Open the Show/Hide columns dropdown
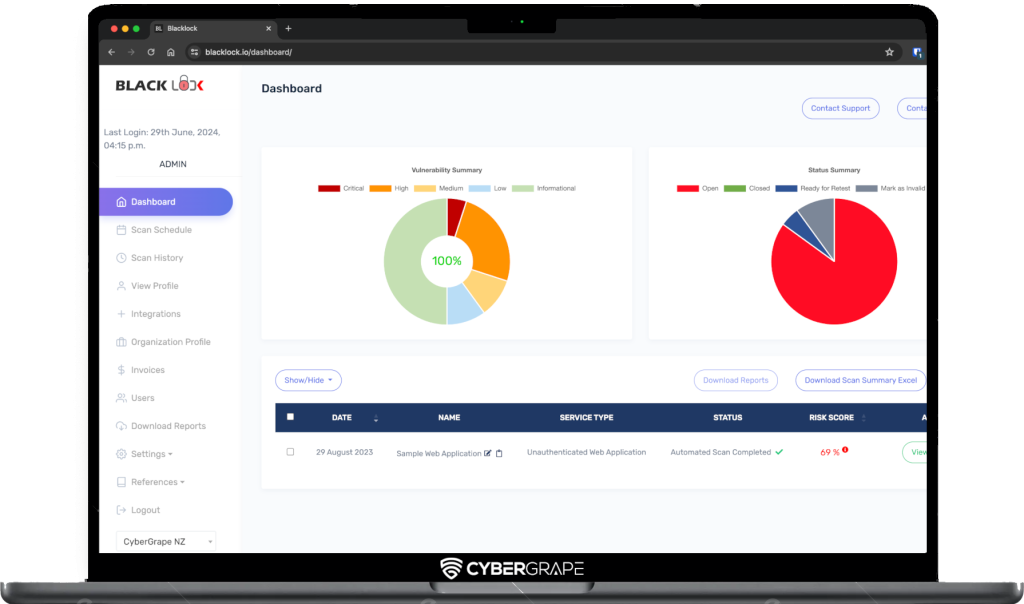Viewport: 1024px width, 604px height. 308,380
